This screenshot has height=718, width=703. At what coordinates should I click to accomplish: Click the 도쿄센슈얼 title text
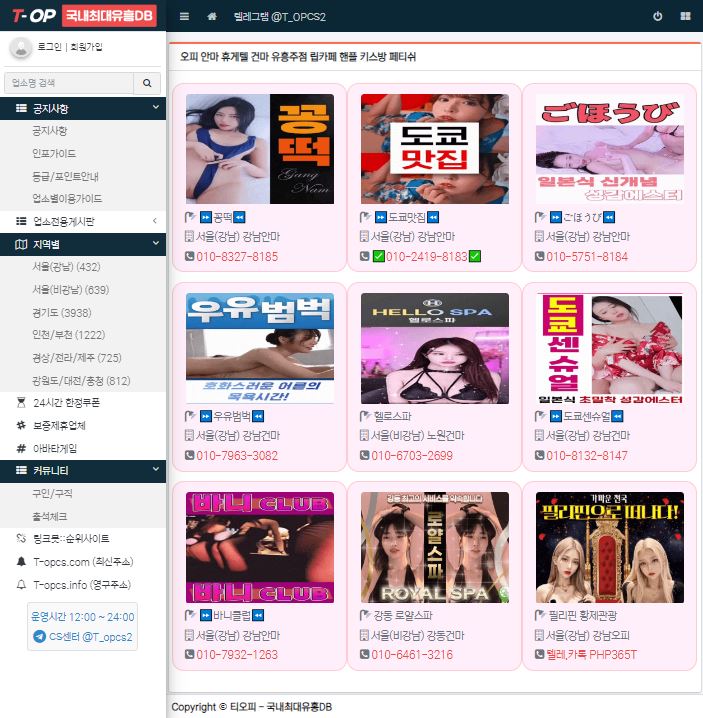pos(586,416)
